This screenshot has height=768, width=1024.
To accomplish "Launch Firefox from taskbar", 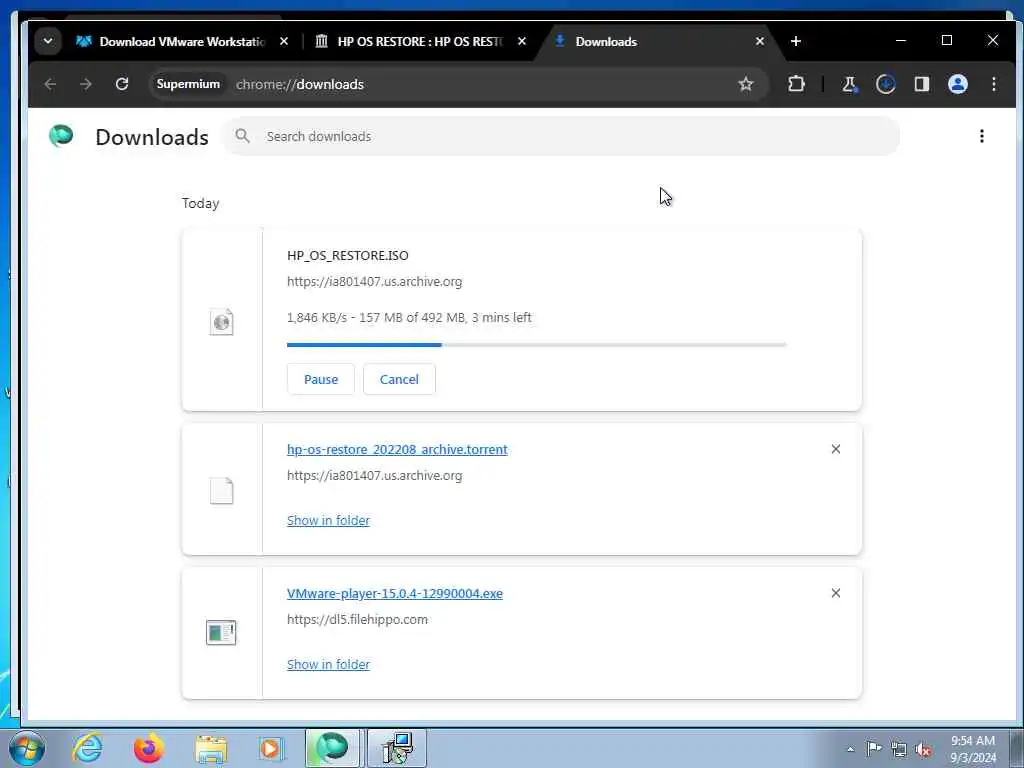I will 149,748.
